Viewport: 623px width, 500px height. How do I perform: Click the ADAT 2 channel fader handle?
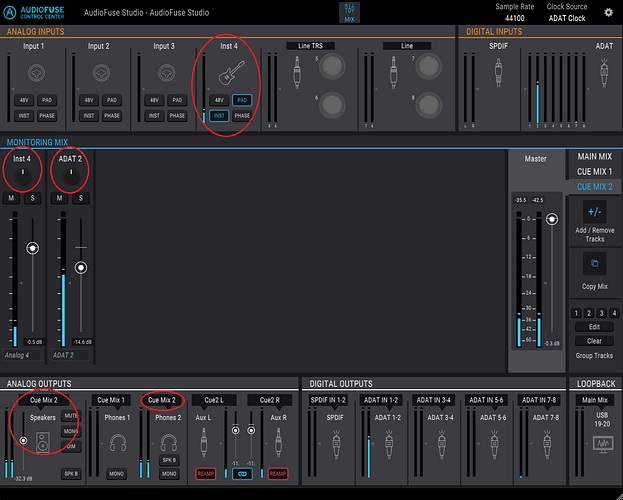pyautogui.click(x=81, y=268)
